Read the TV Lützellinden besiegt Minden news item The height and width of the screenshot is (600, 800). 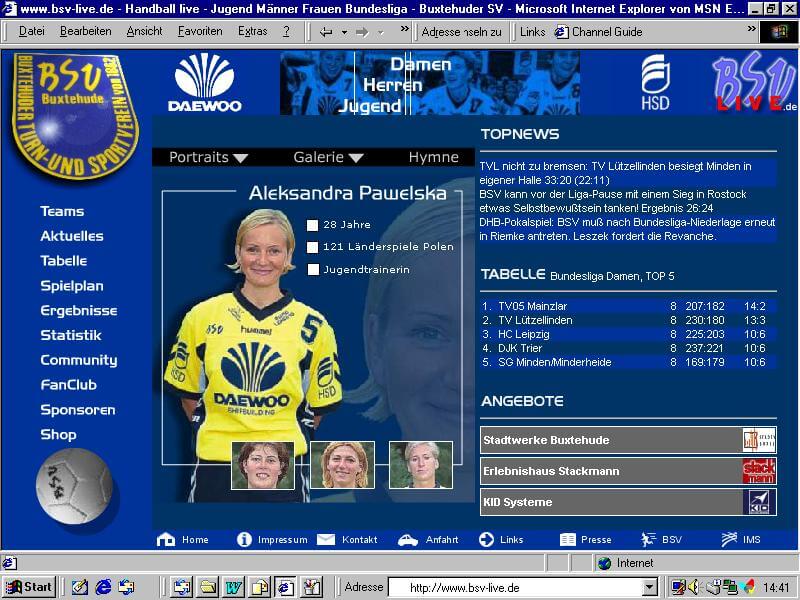pyautogui.click(x=627, y=173)
